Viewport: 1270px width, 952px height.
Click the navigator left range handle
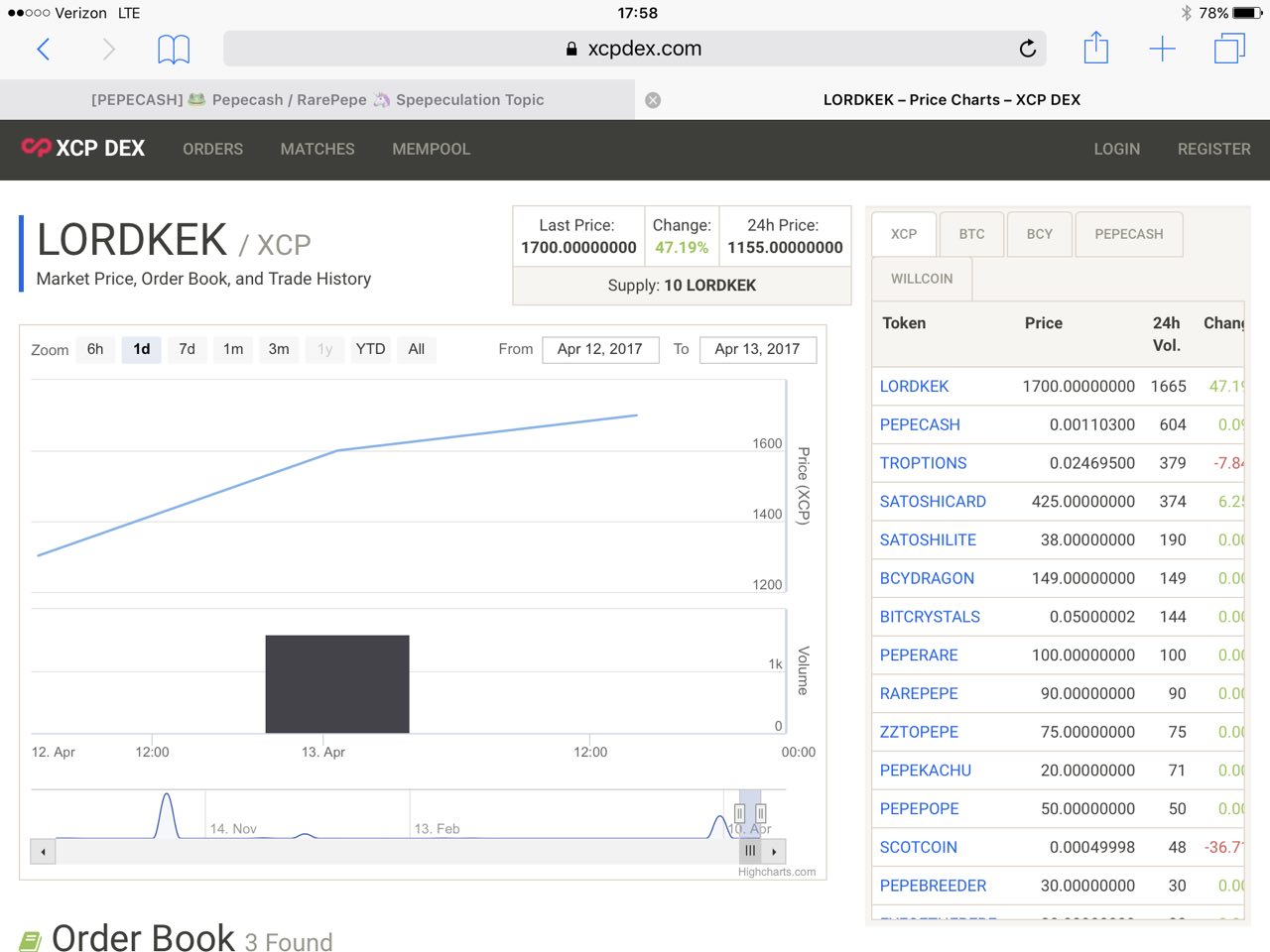click(739, 814)
